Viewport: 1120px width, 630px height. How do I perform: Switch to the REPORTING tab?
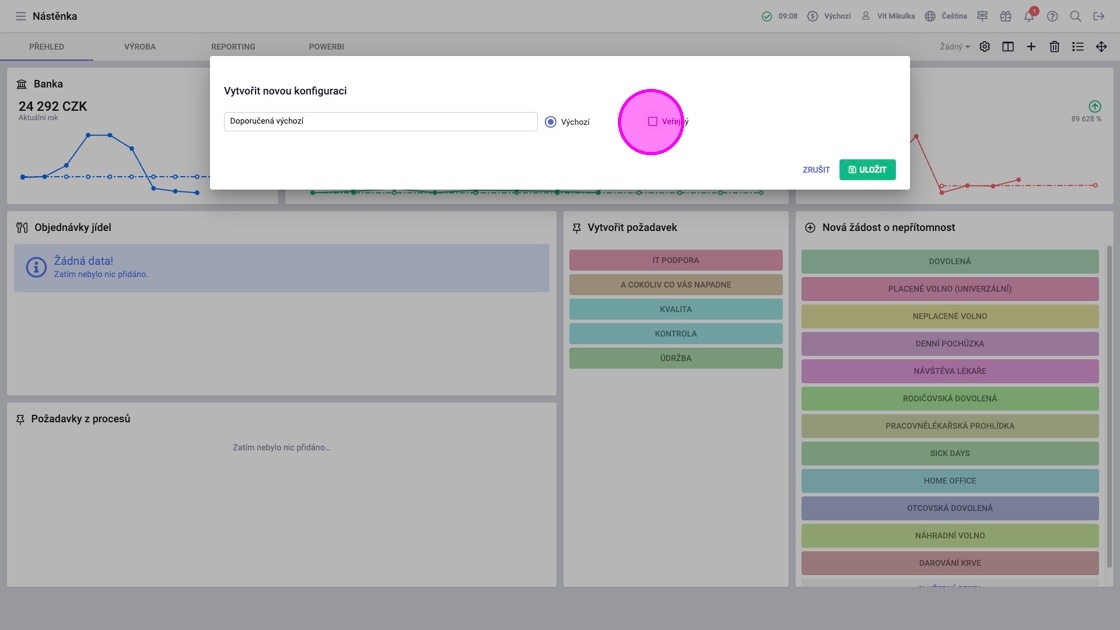click(x=233, y=46)
